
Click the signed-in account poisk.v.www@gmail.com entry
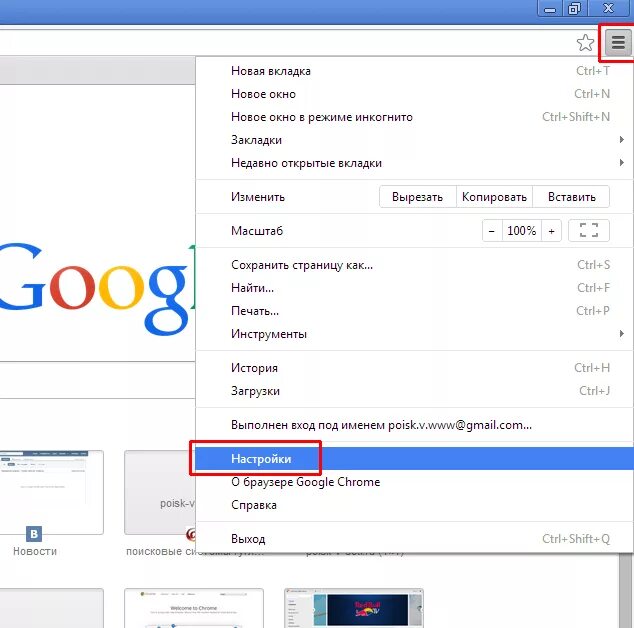pos(414,425)
